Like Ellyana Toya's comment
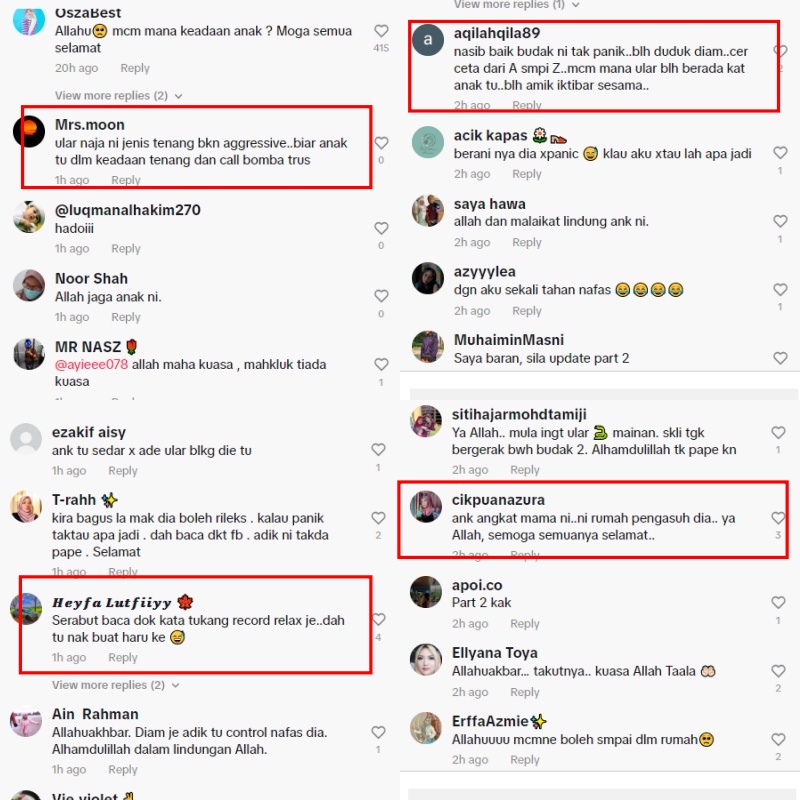This screenshot has width=800, height=800. (x=778, y=671)
